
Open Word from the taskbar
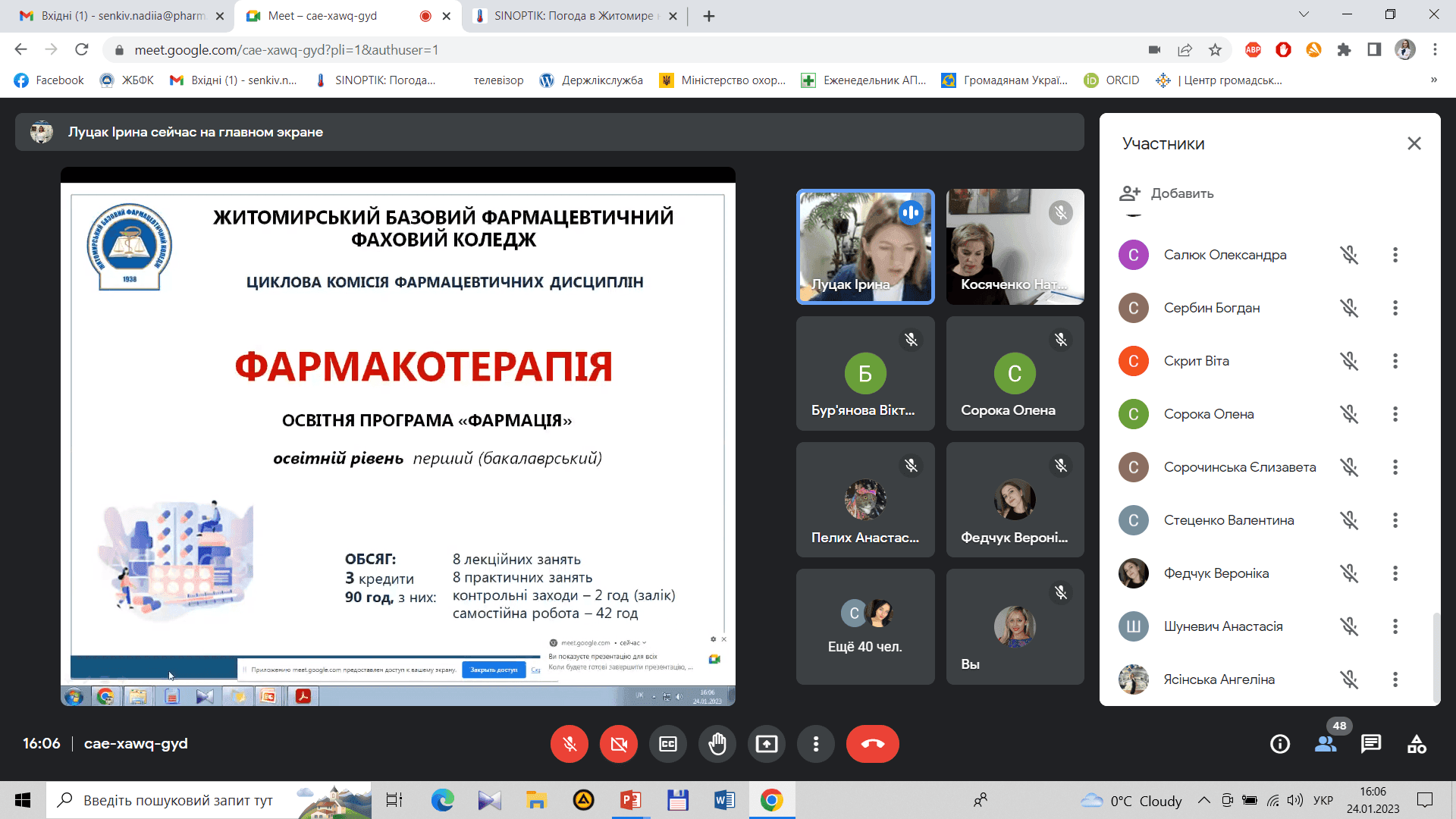point(724,800)
